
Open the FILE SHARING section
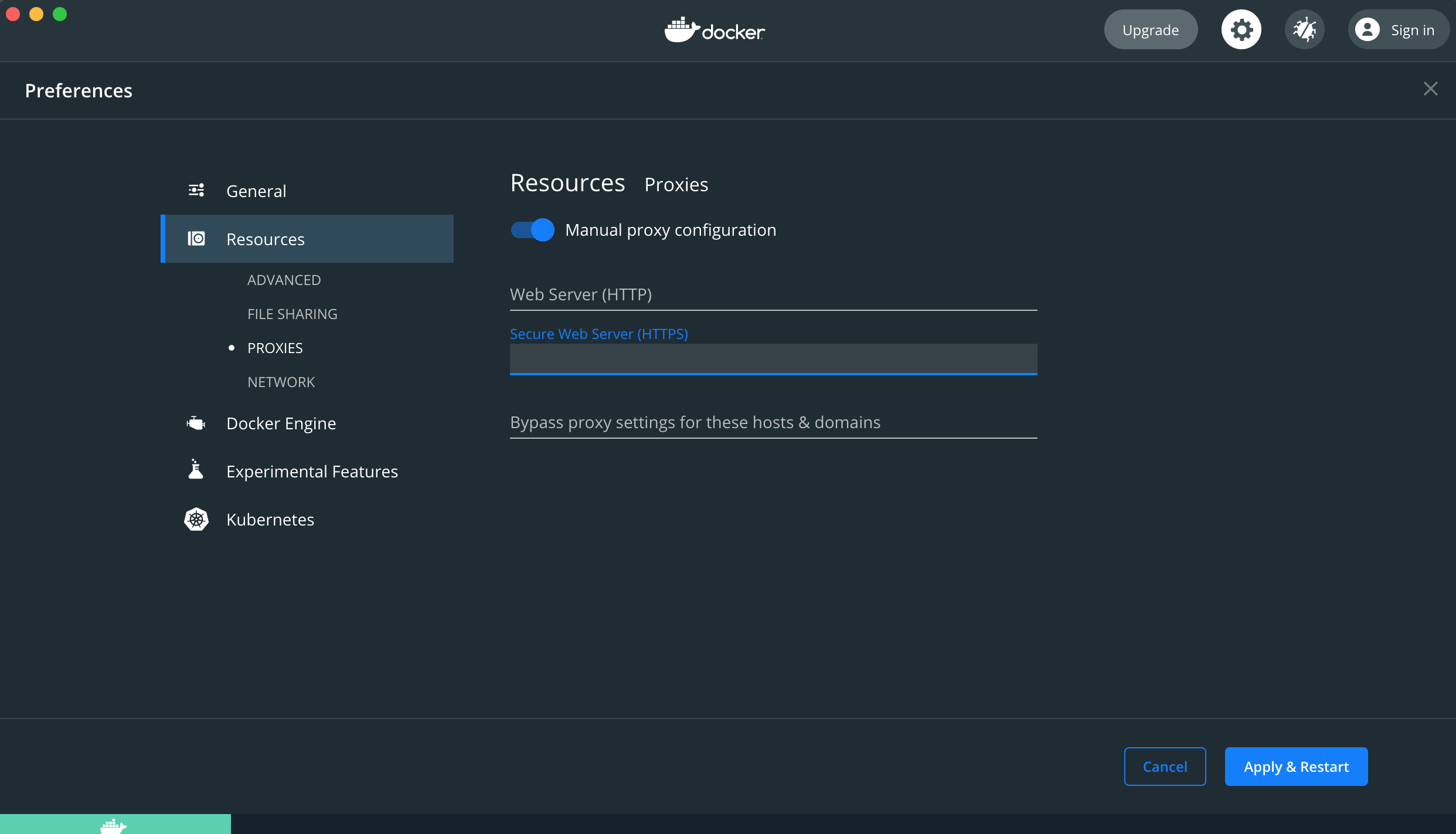point(292,314)
